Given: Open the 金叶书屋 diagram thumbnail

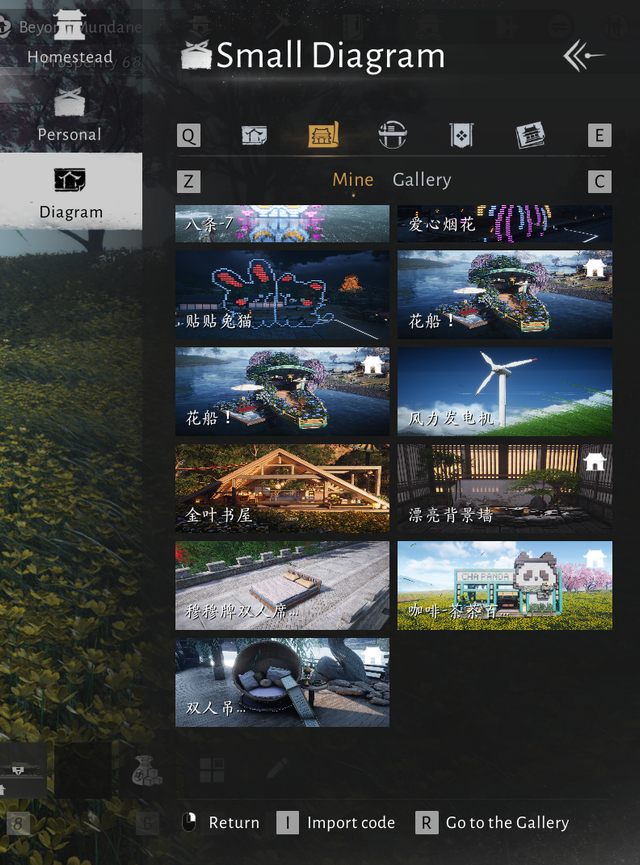Looking at the screenshot, I should coord(282,488).
